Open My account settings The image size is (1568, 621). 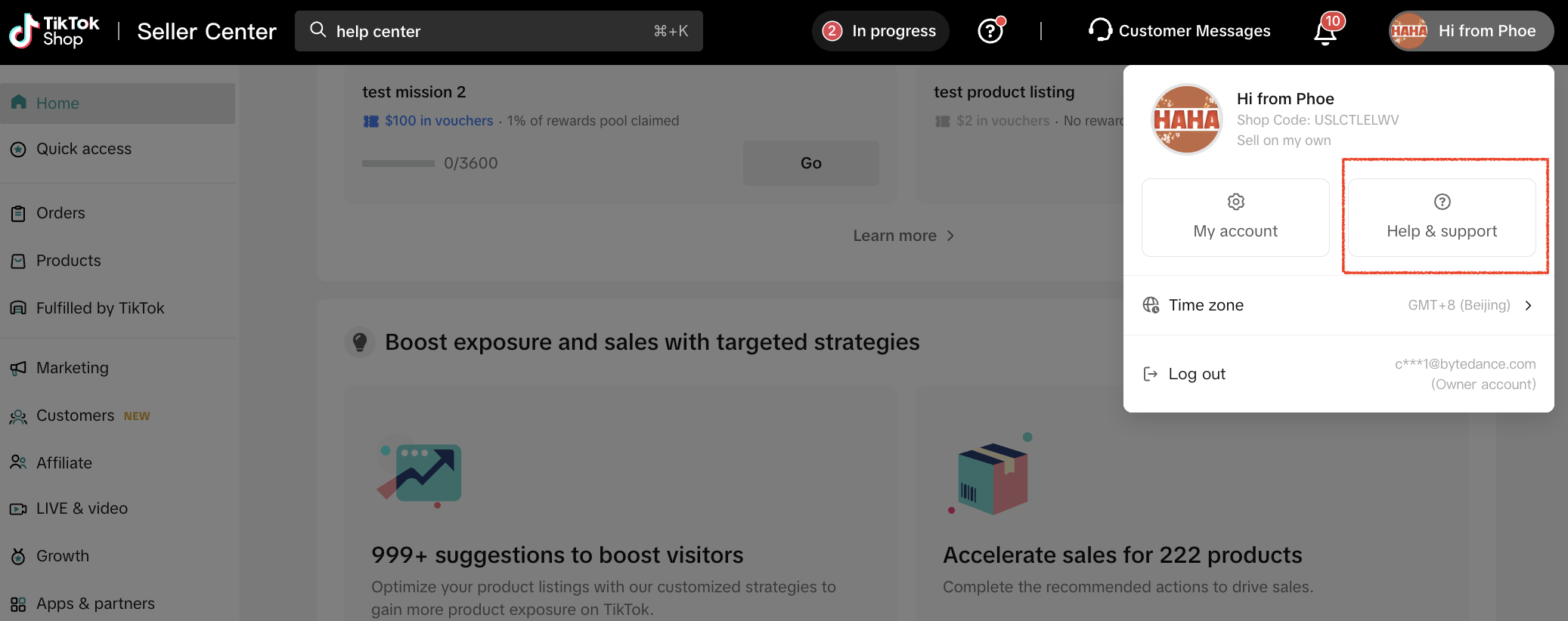(1235, 218)
